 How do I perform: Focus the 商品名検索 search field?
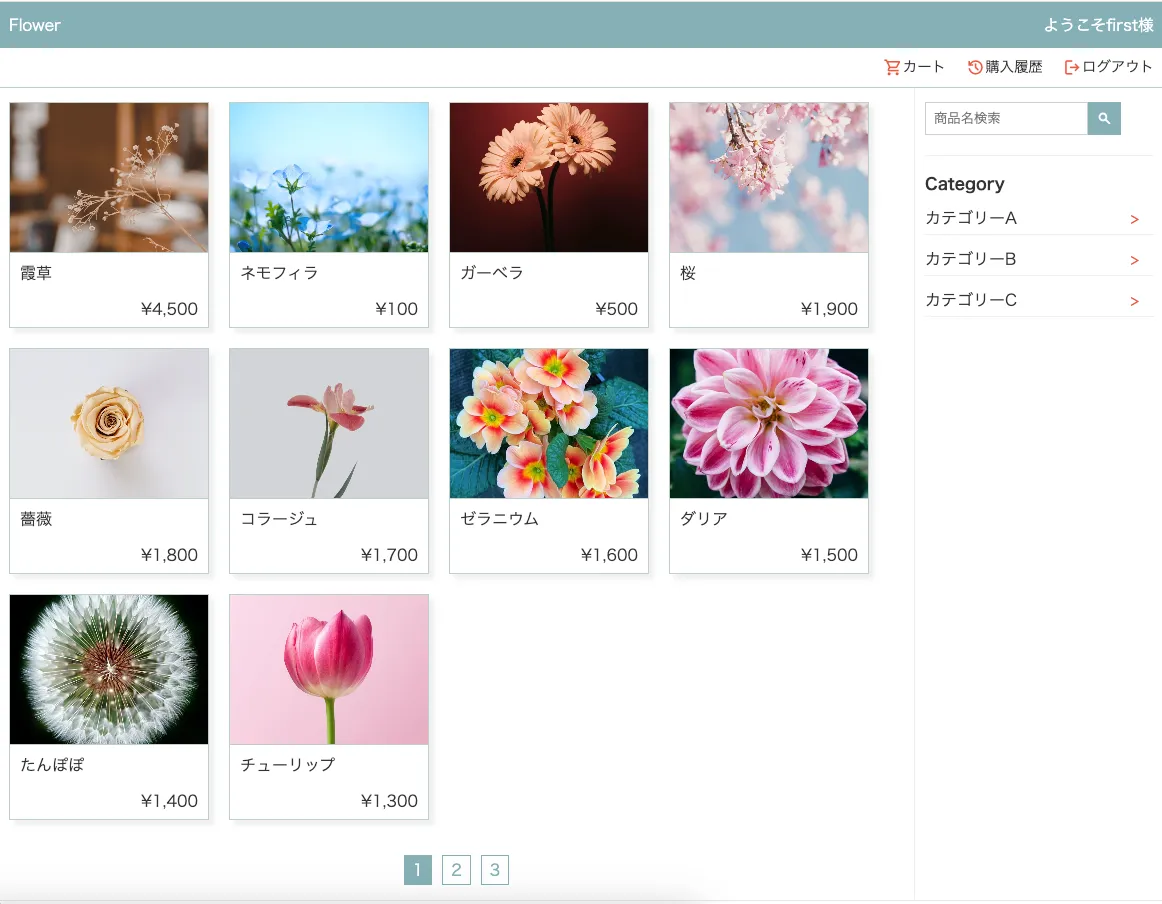click(x=1005, y=118)
